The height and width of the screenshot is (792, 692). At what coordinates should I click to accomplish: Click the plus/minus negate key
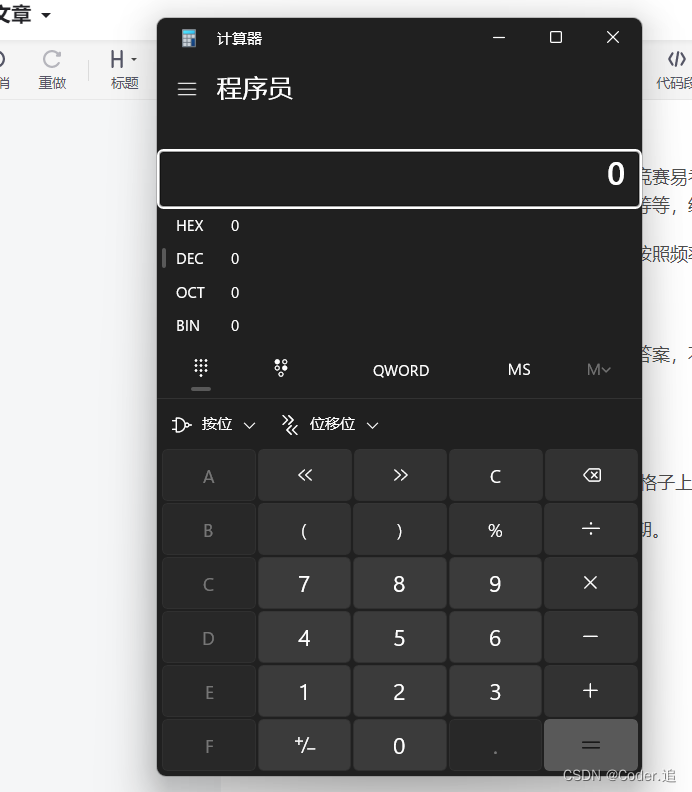point(305,746)
